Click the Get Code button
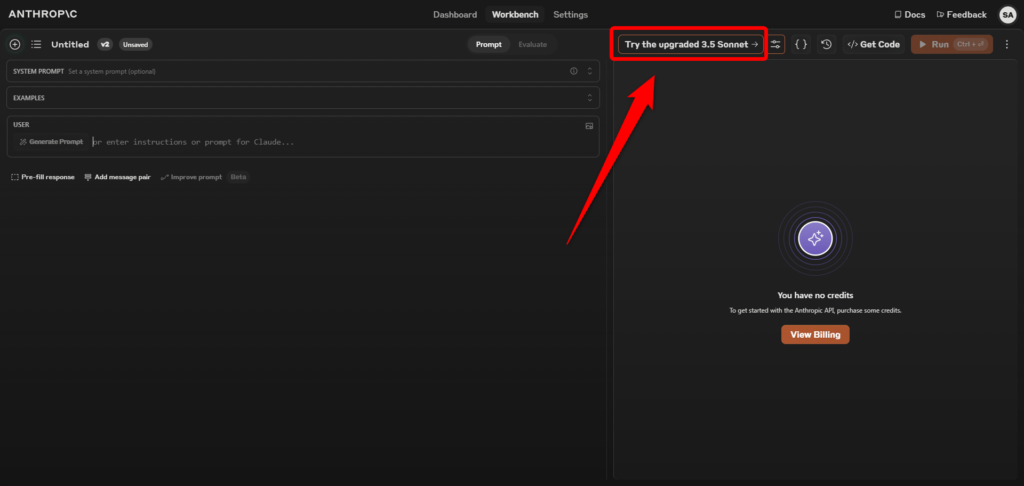This screenshot has width=1024, height=486. (873, 44)
